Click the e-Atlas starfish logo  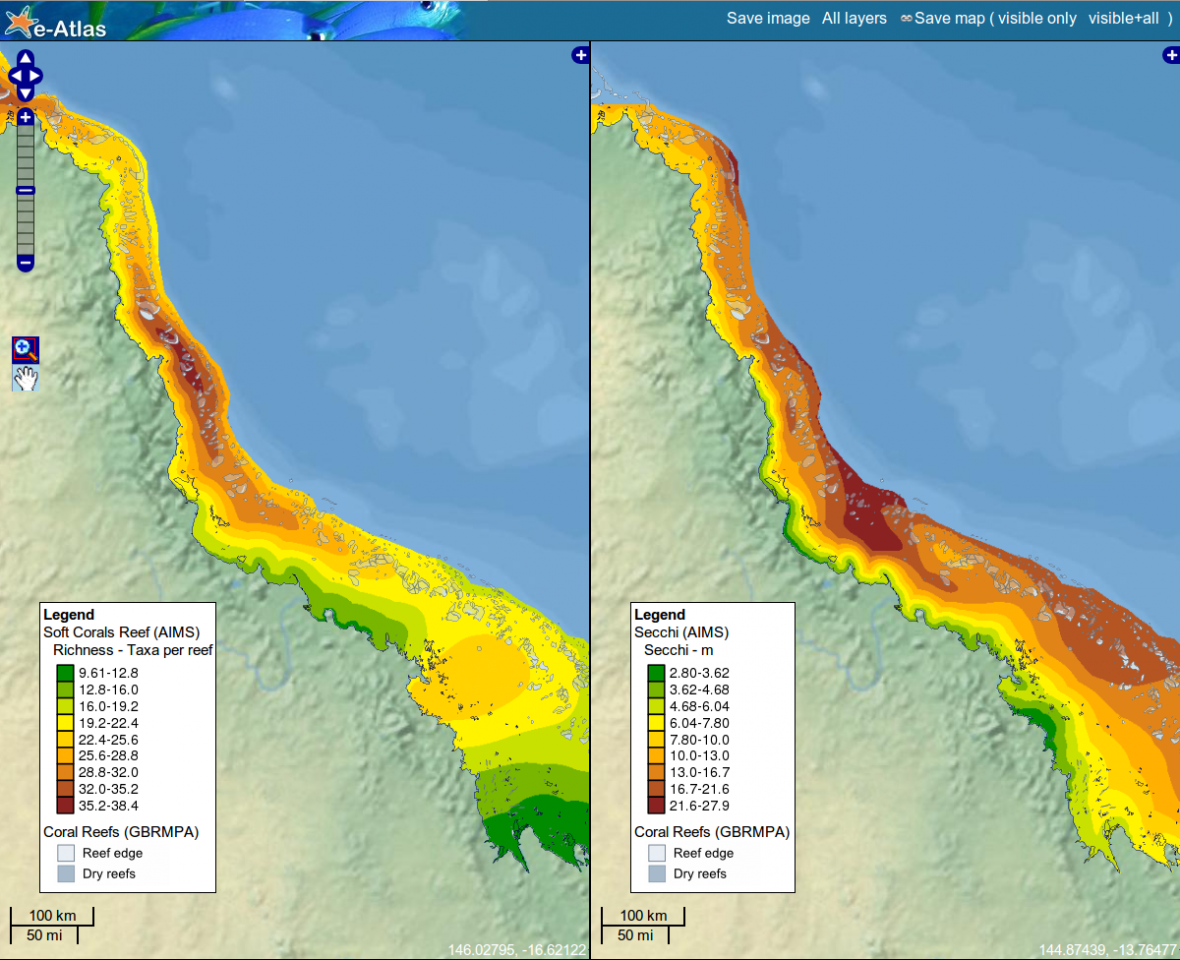[21, 21]
